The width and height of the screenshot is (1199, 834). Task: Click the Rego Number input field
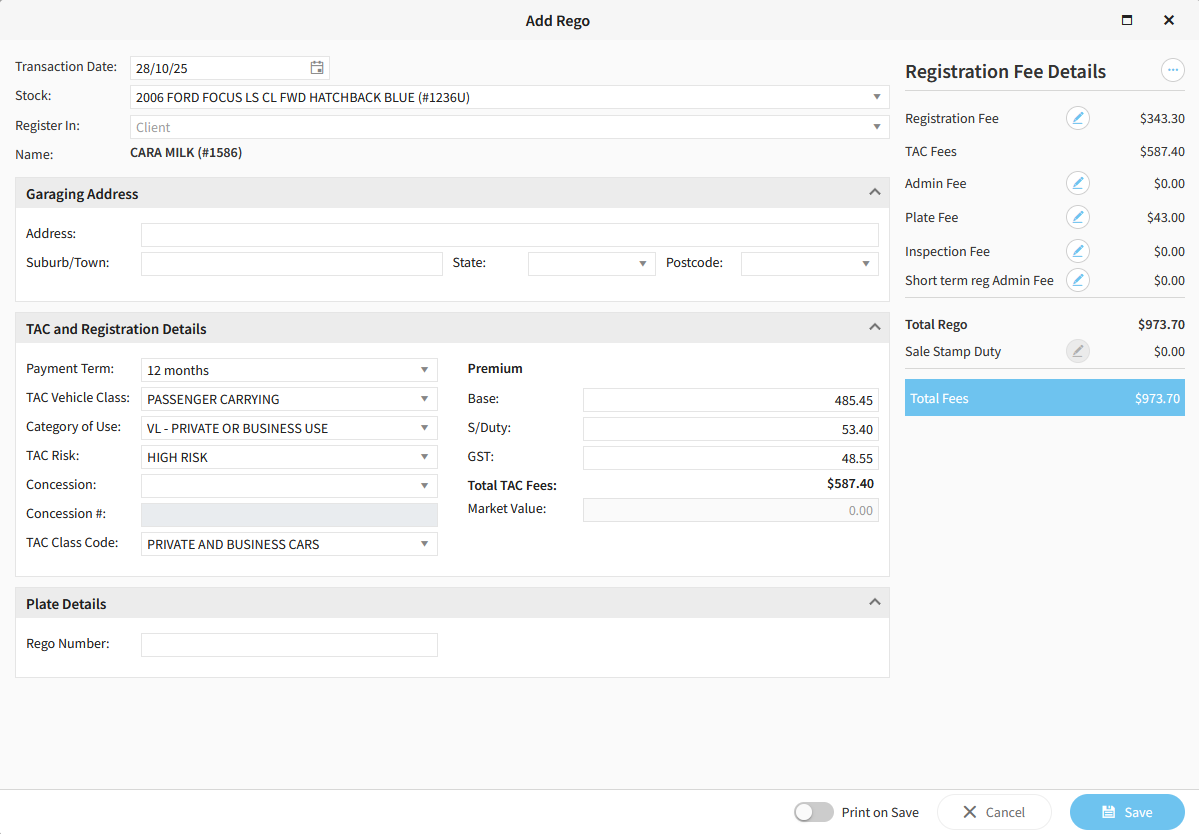pos(289,645)
